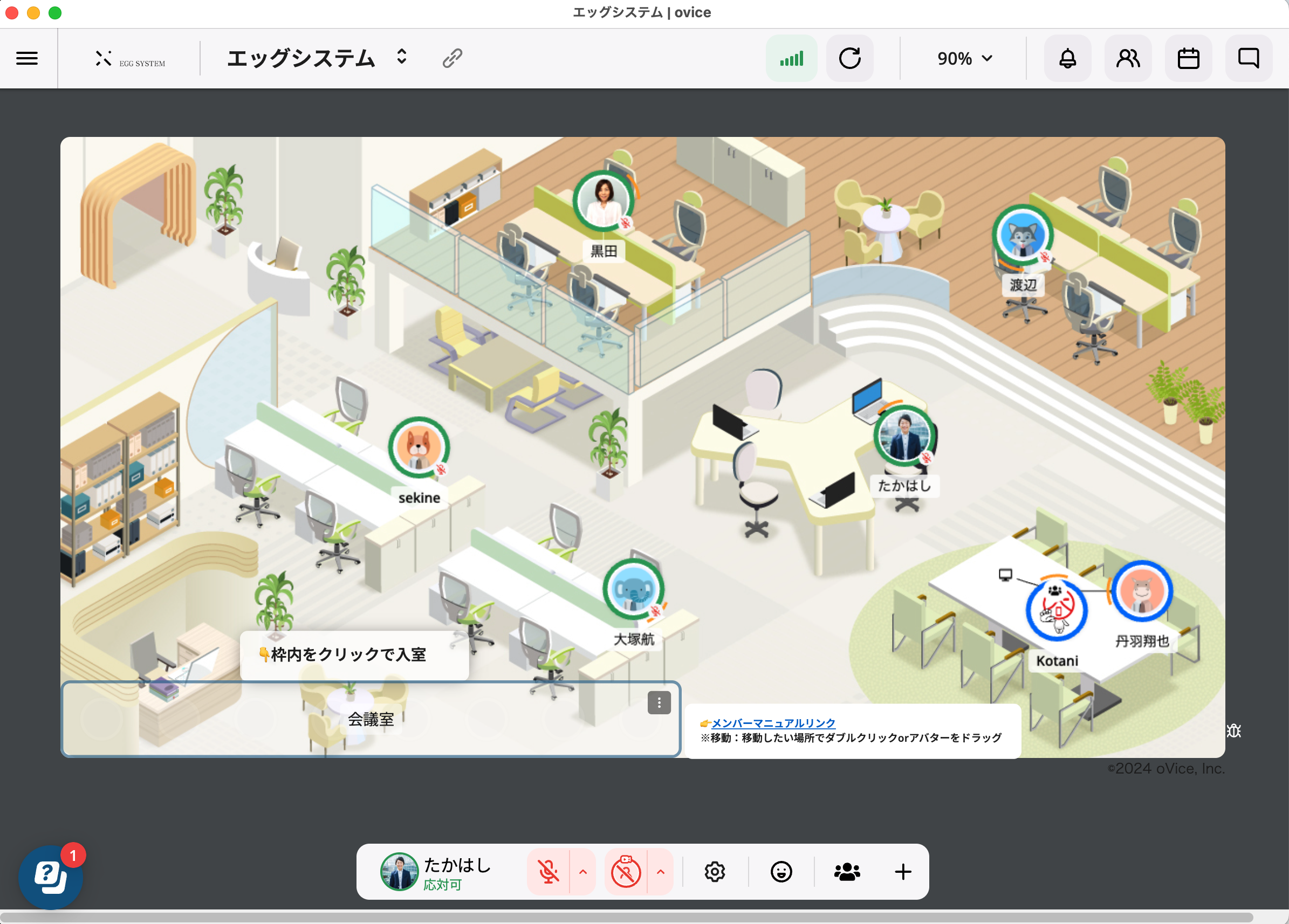The image size is (1289, 924).
Task: Open the エッグシステム space switcher chevron
Action: pyautogui.click(x=401, y=57)
